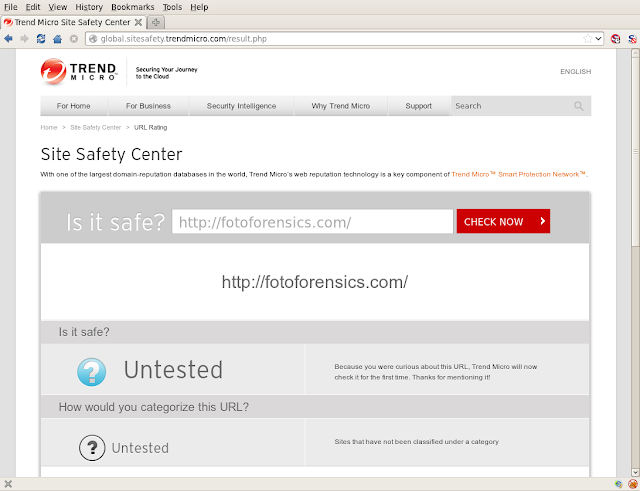Click the large http://fotoforensics.com/ result text
This screenshot has height=491, width=640.
pyautogui.click(x=315, y=282)
